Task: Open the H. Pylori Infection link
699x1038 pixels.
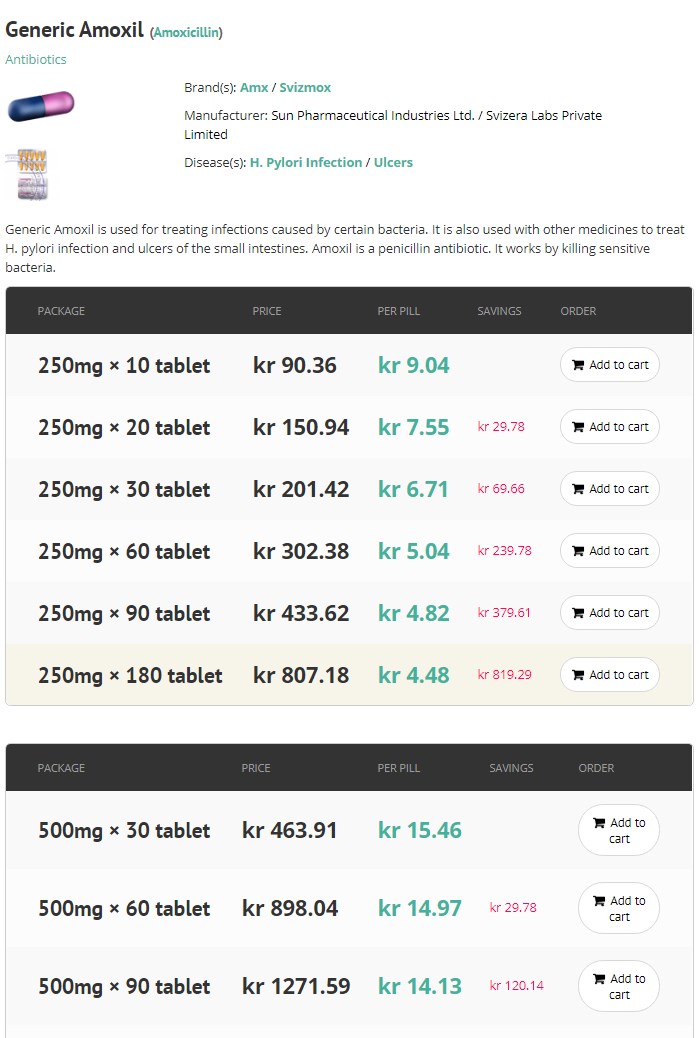Action: (x=306, y=163)
